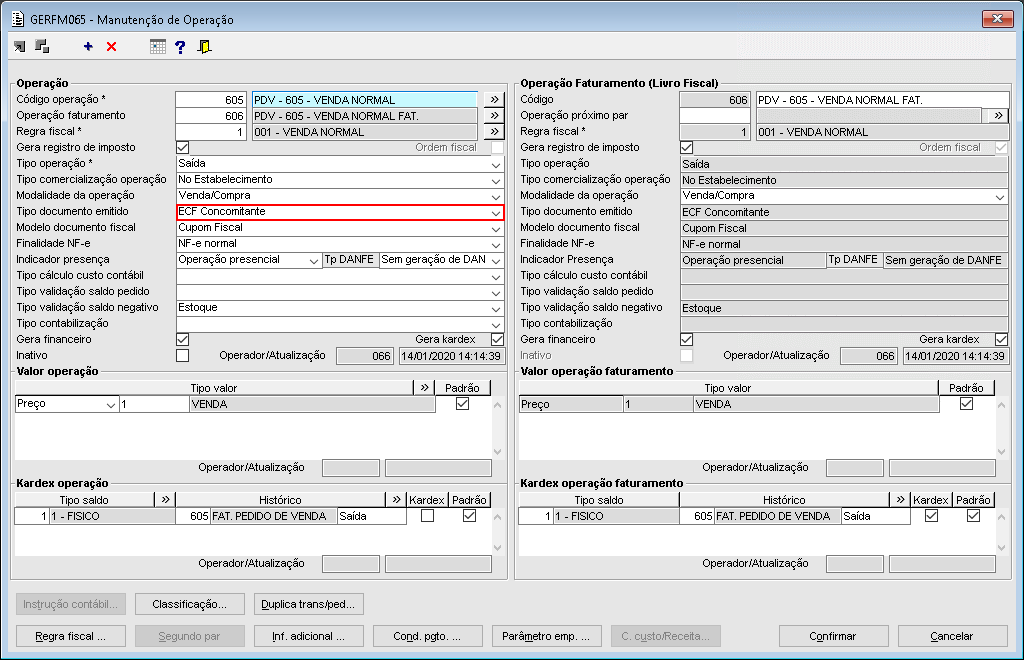Expand the Tipo documento emitido ECF Concomitante dropdown
Image resolution: width=1024 pixels, height=660 pixels.
496,212
